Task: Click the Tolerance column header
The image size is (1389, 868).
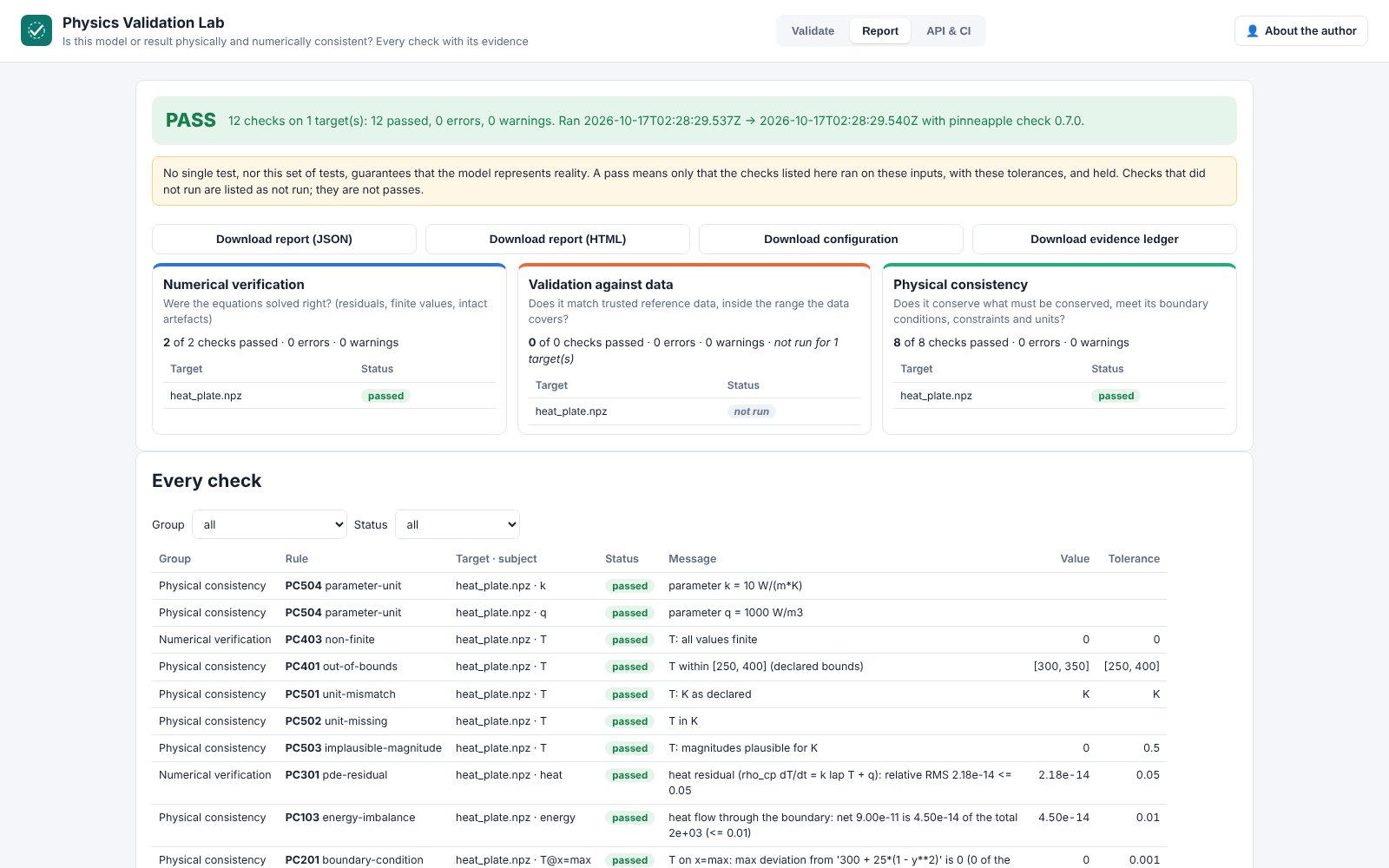Action: click(x=1134, y=559)
